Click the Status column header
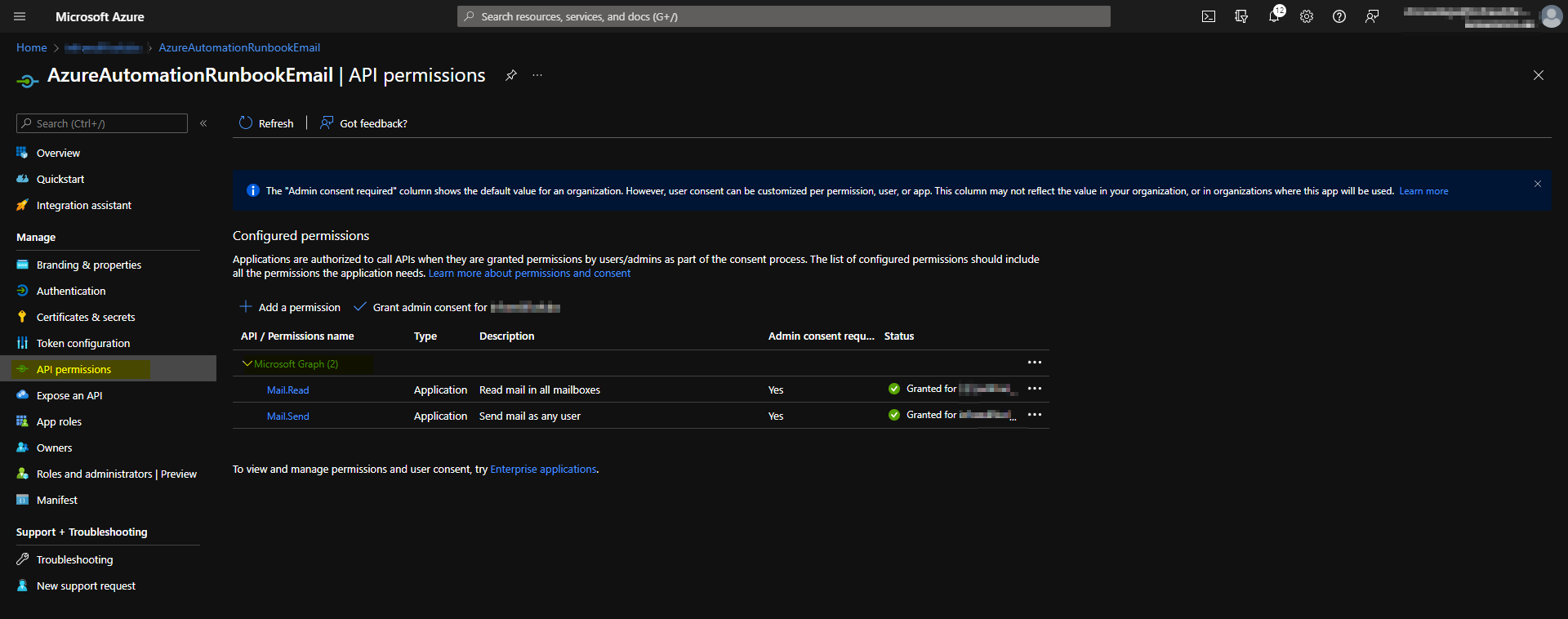The width and height of the screenshot is (1568, 619). pyautogui.click(x=899, y=336)
